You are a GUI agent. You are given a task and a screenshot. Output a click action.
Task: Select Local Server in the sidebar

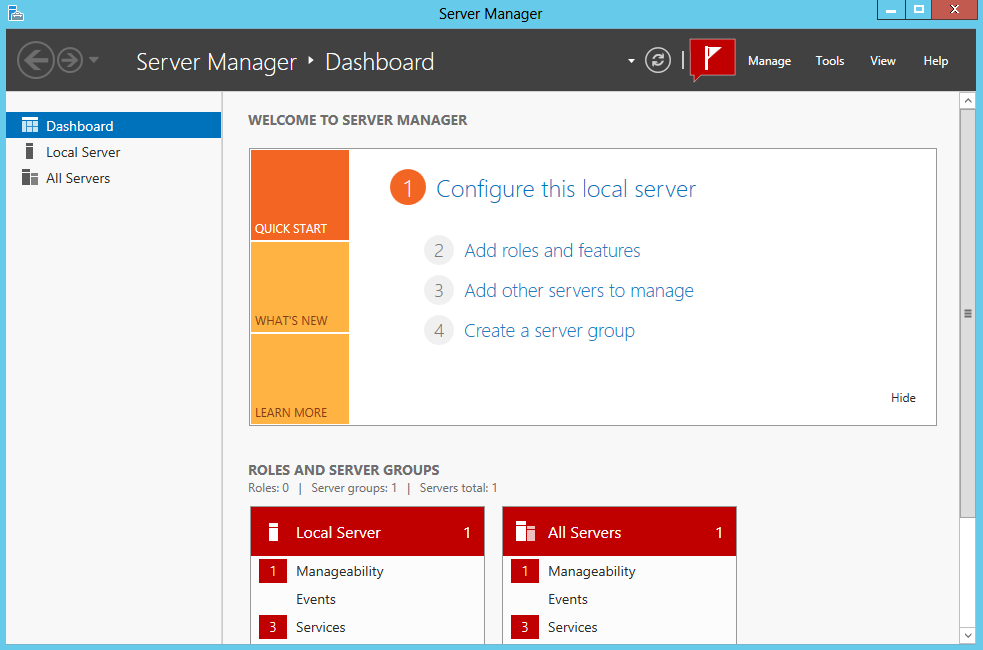point(113,152)
